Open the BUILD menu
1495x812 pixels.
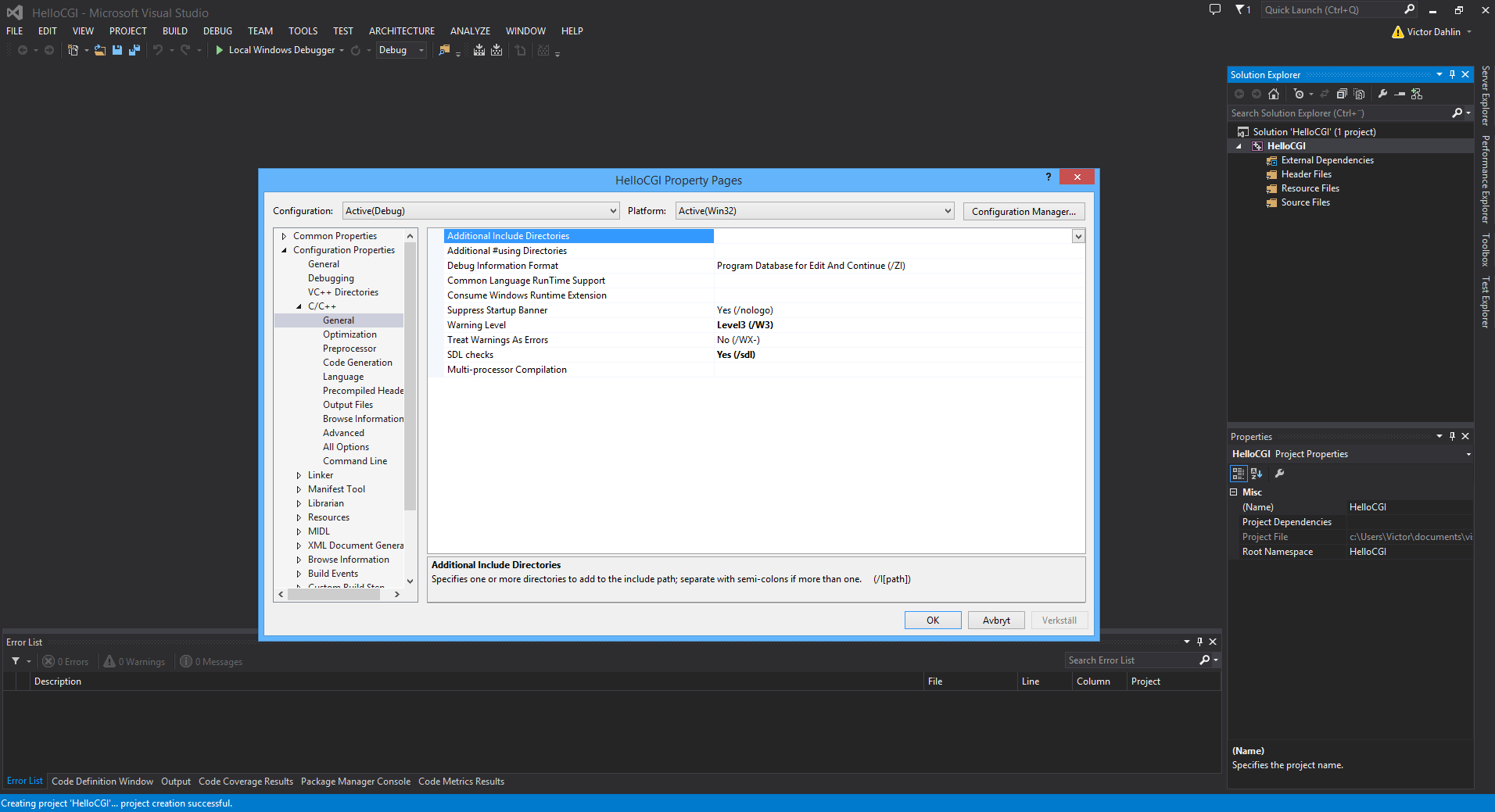tap(175, 31)
